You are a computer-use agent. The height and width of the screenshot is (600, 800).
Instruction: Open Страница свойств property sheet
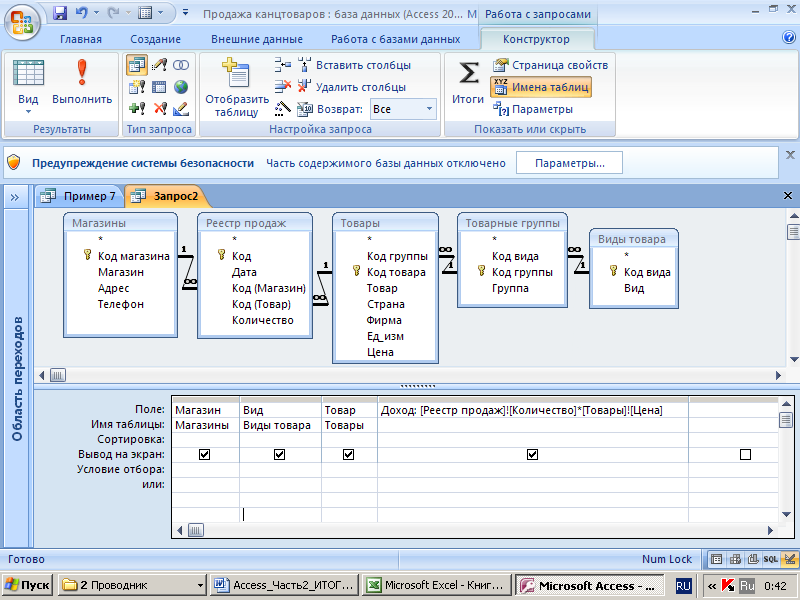(x=550, y=65)
